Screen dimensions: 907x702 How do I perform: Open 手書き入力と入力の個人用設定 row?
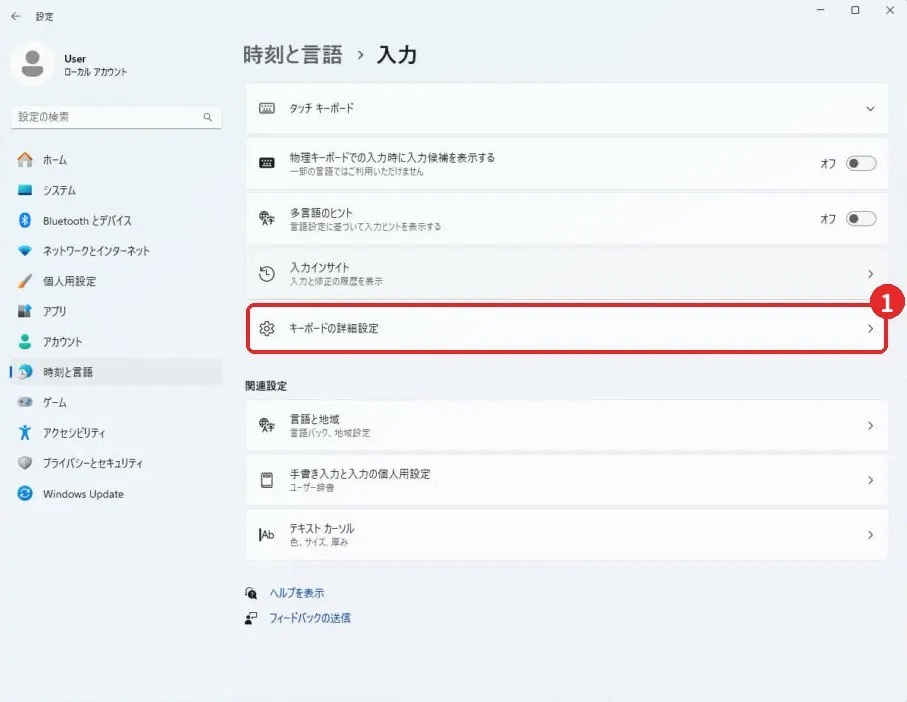click(566, 480)
